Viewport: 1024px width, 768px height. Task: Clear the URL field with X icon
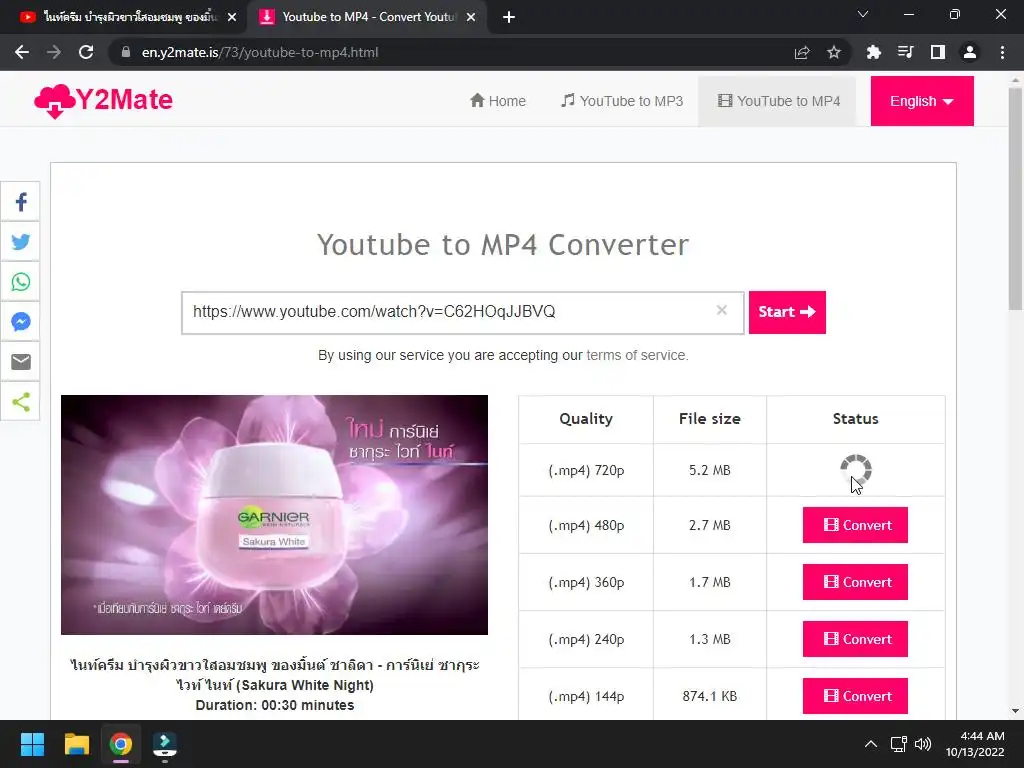(x=722, y=310)
